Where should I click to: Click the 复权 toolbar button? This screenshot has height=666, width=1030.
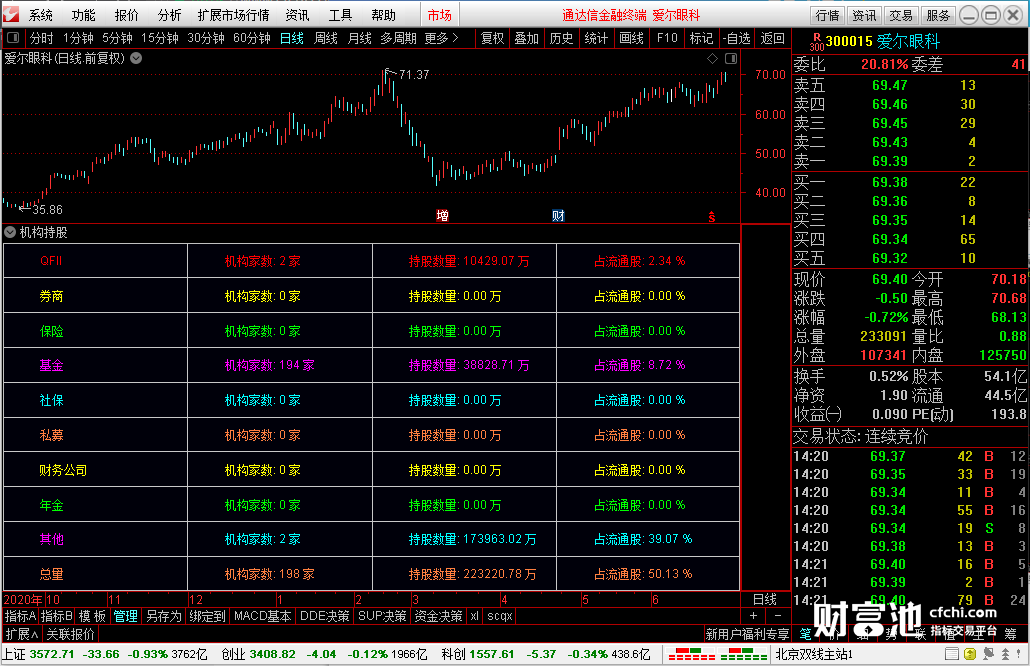pos(493,38)
